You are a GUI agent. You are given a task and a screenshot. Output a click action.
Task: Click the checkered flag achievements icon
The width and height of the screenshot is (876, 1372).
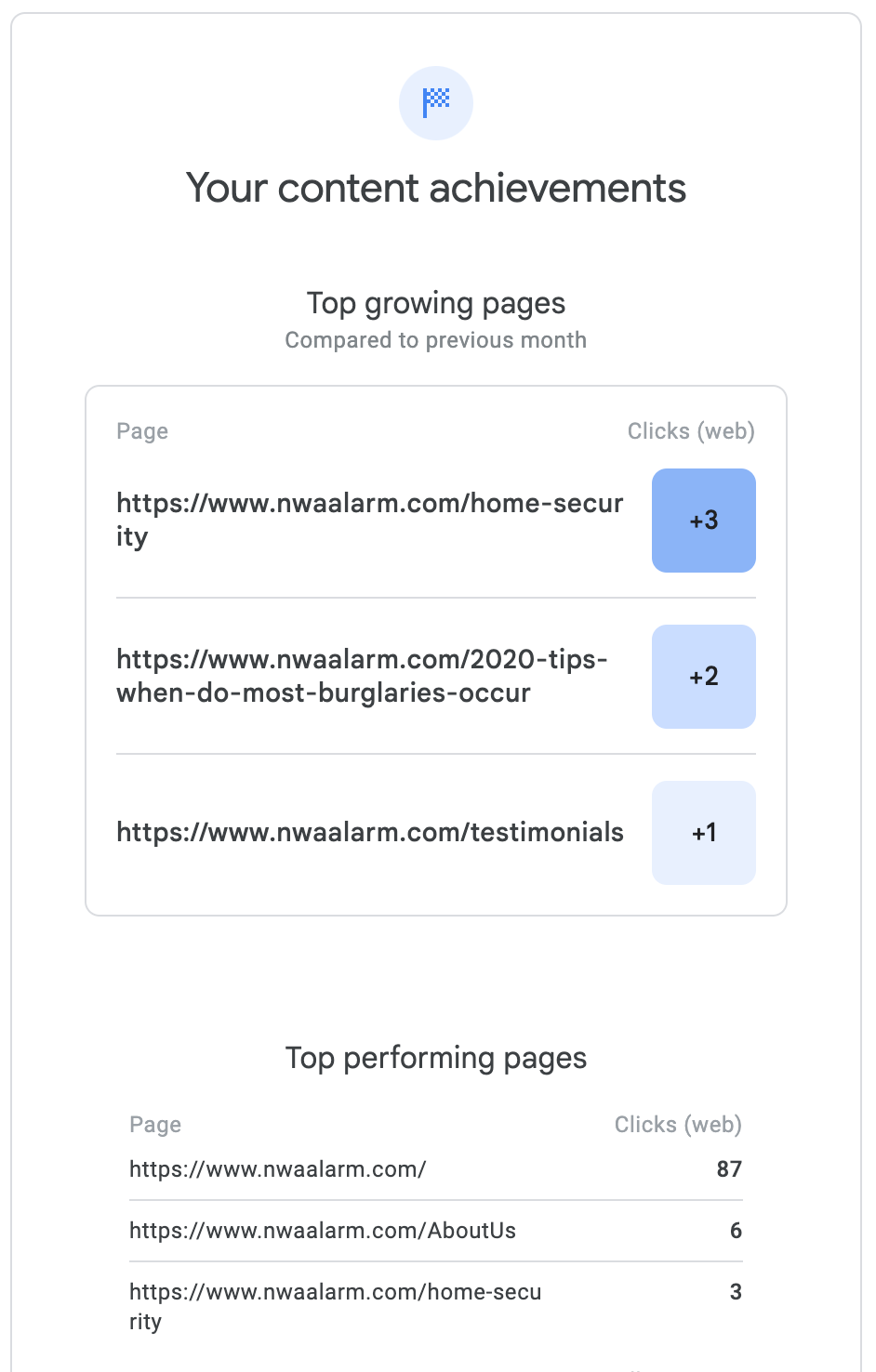point(436,103)
